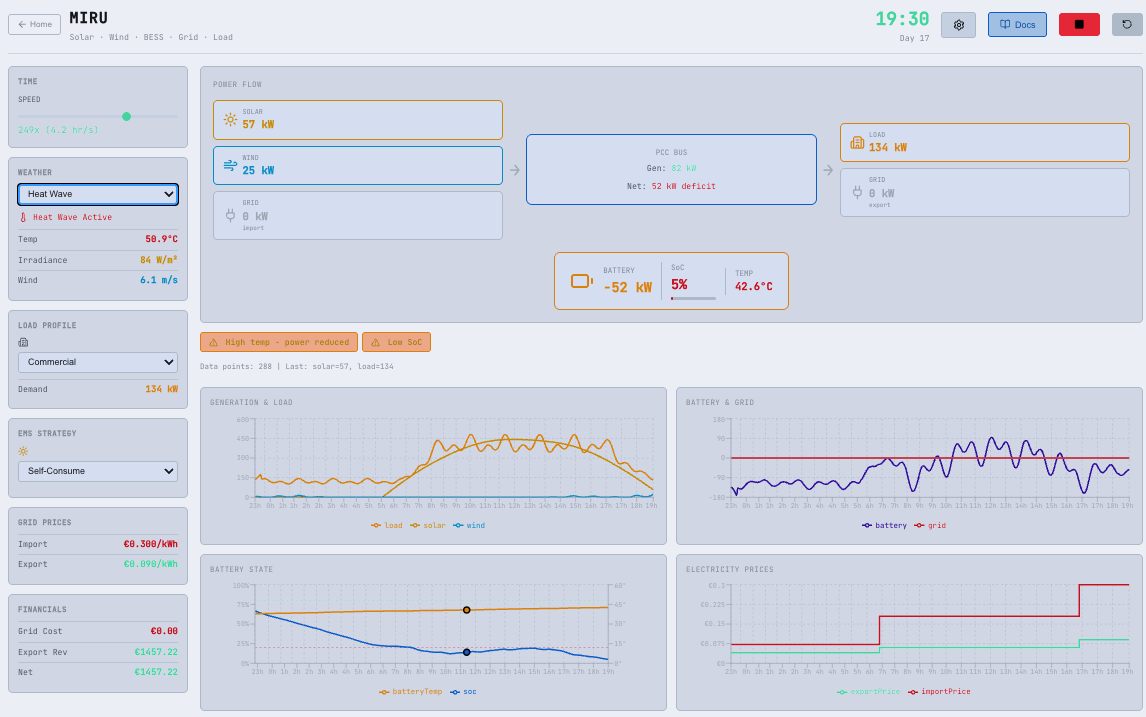1146x717 pixels.
Task: Toggle the importPrice series legend entry
Action: pyautogui.click(x=939, y=691)
